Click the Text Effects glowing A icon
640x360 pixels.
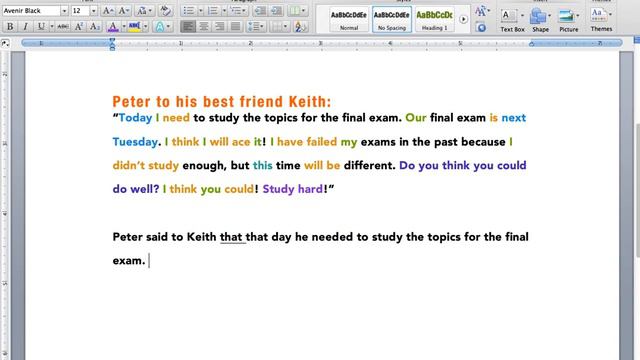coord(160,27)
